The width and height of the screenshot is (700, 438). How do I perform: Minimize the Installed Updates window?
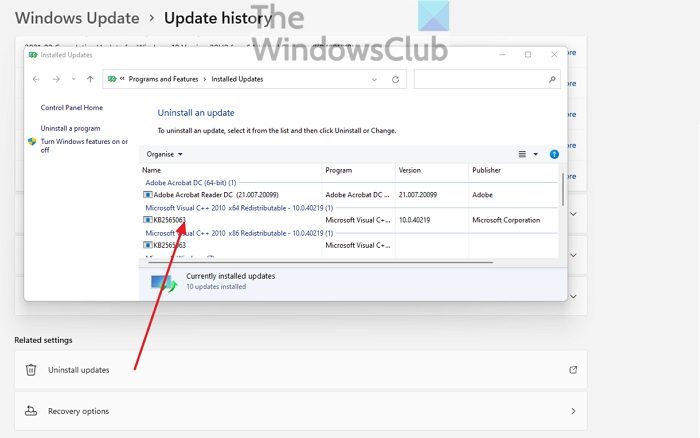pyautogui.click(x=502, y=54)
